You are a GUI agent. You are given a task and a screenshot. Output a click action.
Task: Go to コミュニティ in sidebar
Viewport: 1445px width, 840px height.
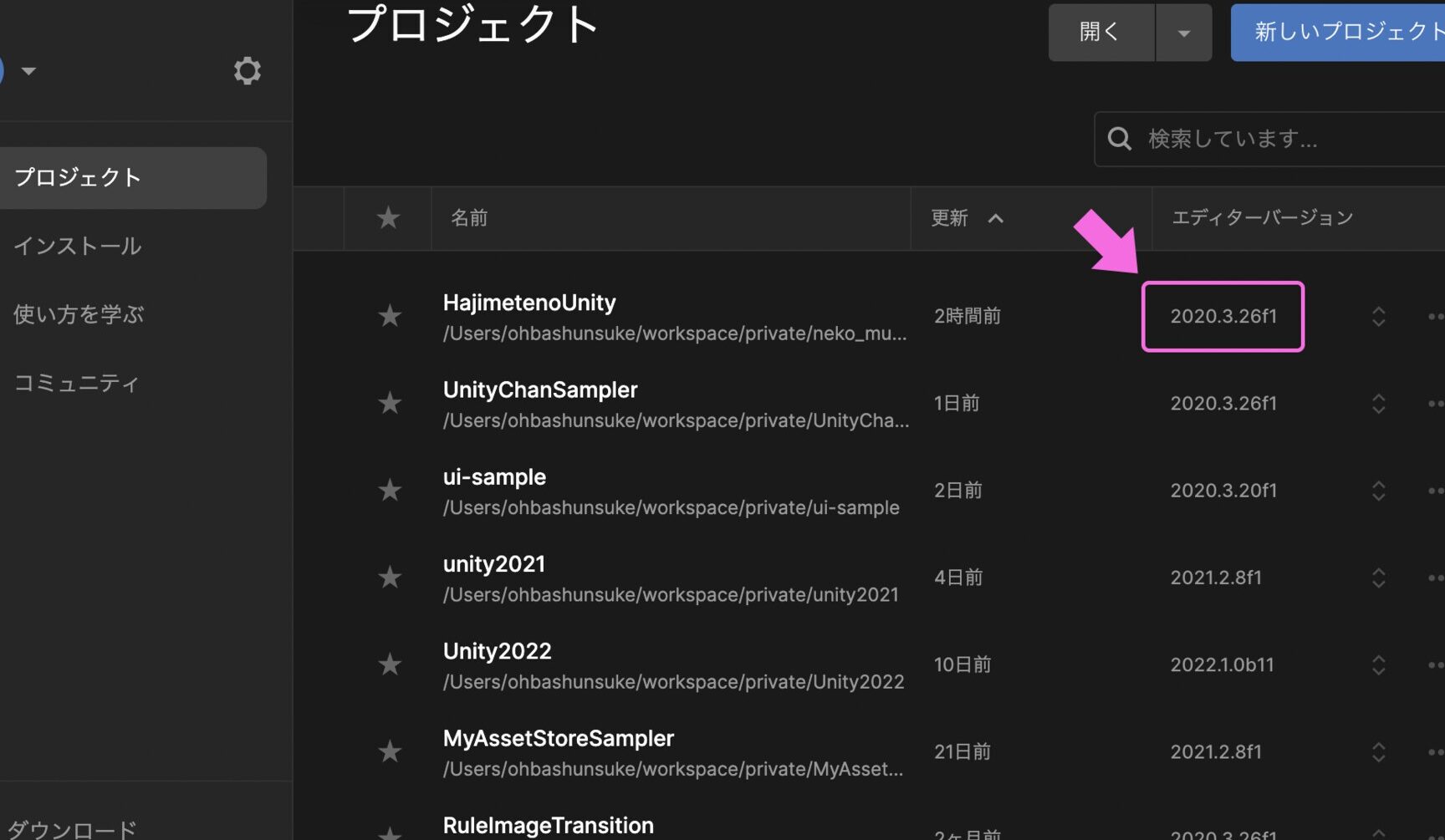coord(76,383)
